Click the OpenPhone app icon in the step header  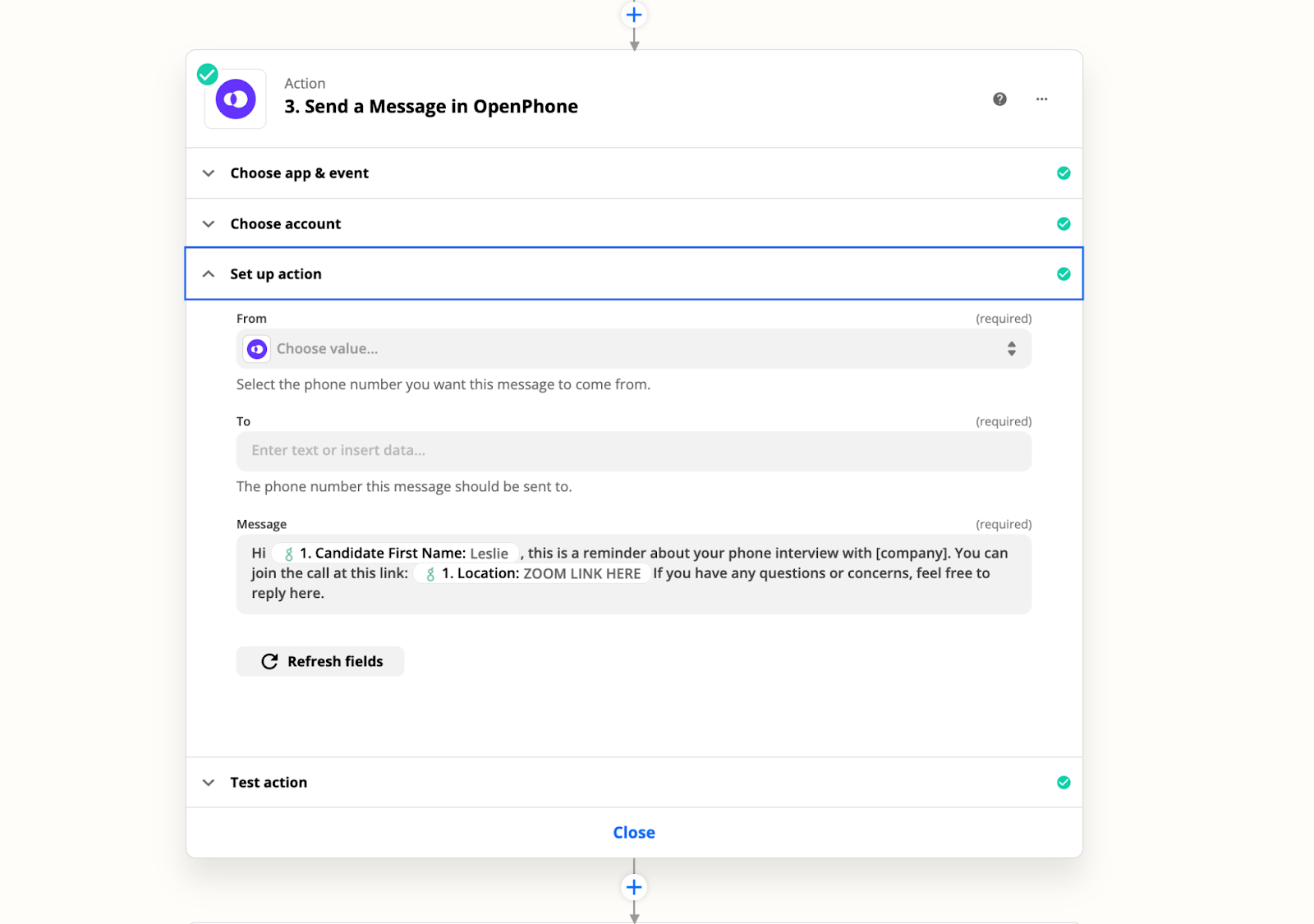[x=236, y=99]
